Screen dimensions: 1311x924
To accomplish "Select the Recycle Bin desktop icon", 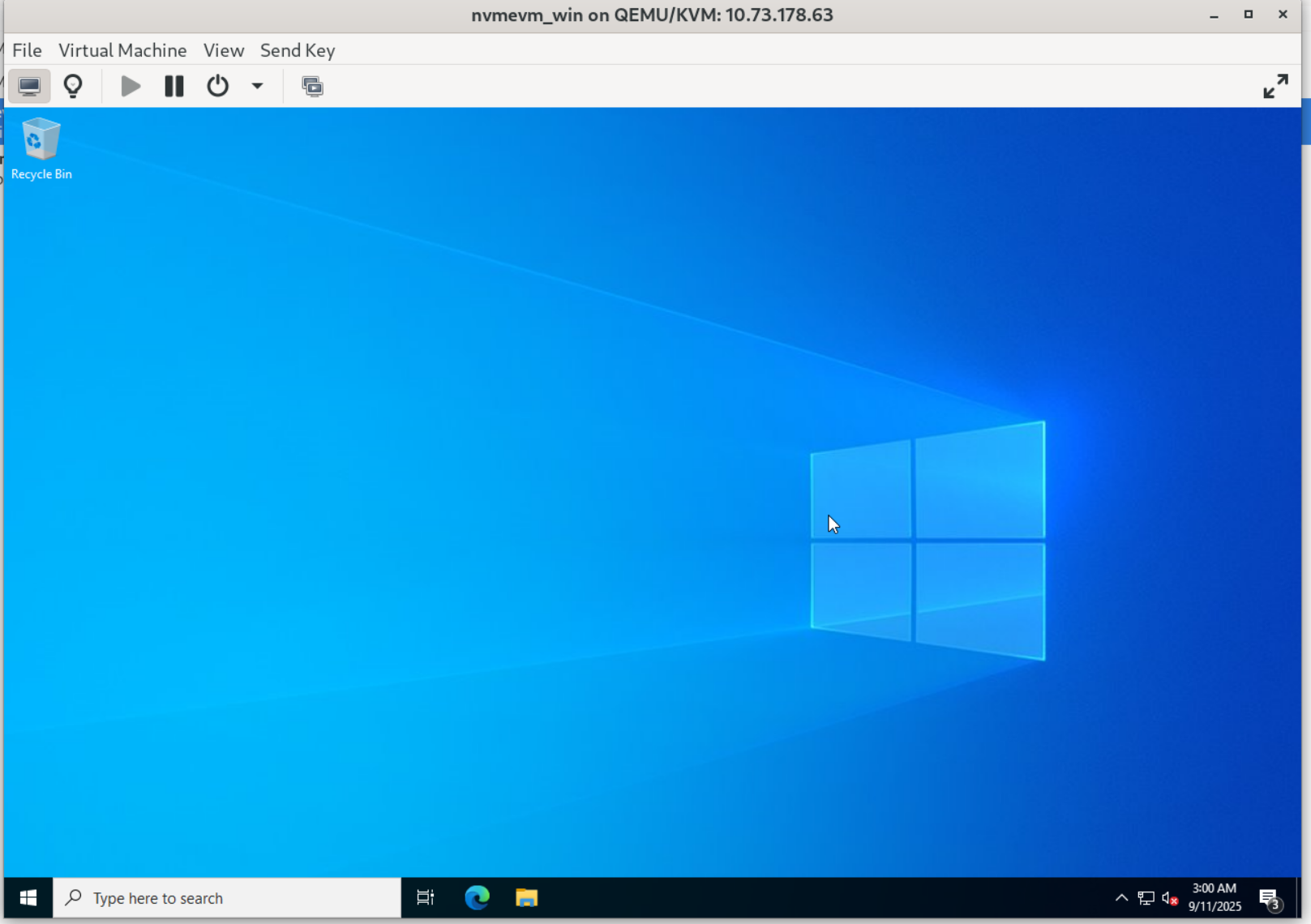I will (x=41, y=149).
